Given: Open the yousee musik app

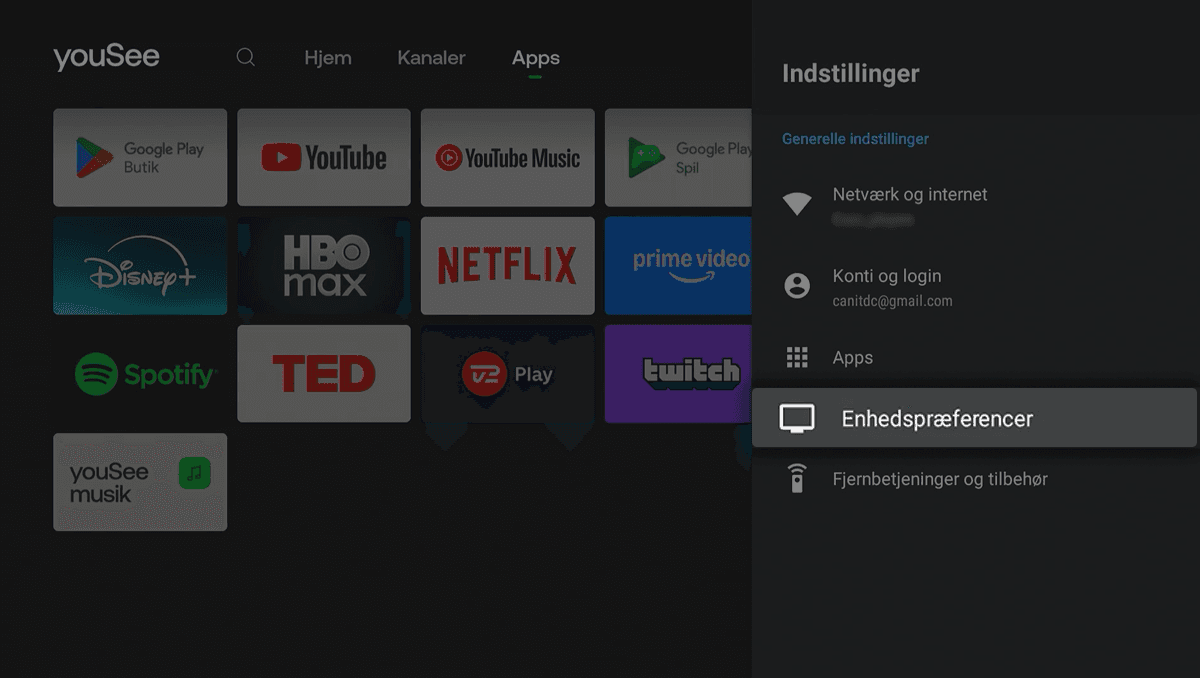Looking at the screenshot, I should 140,482.
